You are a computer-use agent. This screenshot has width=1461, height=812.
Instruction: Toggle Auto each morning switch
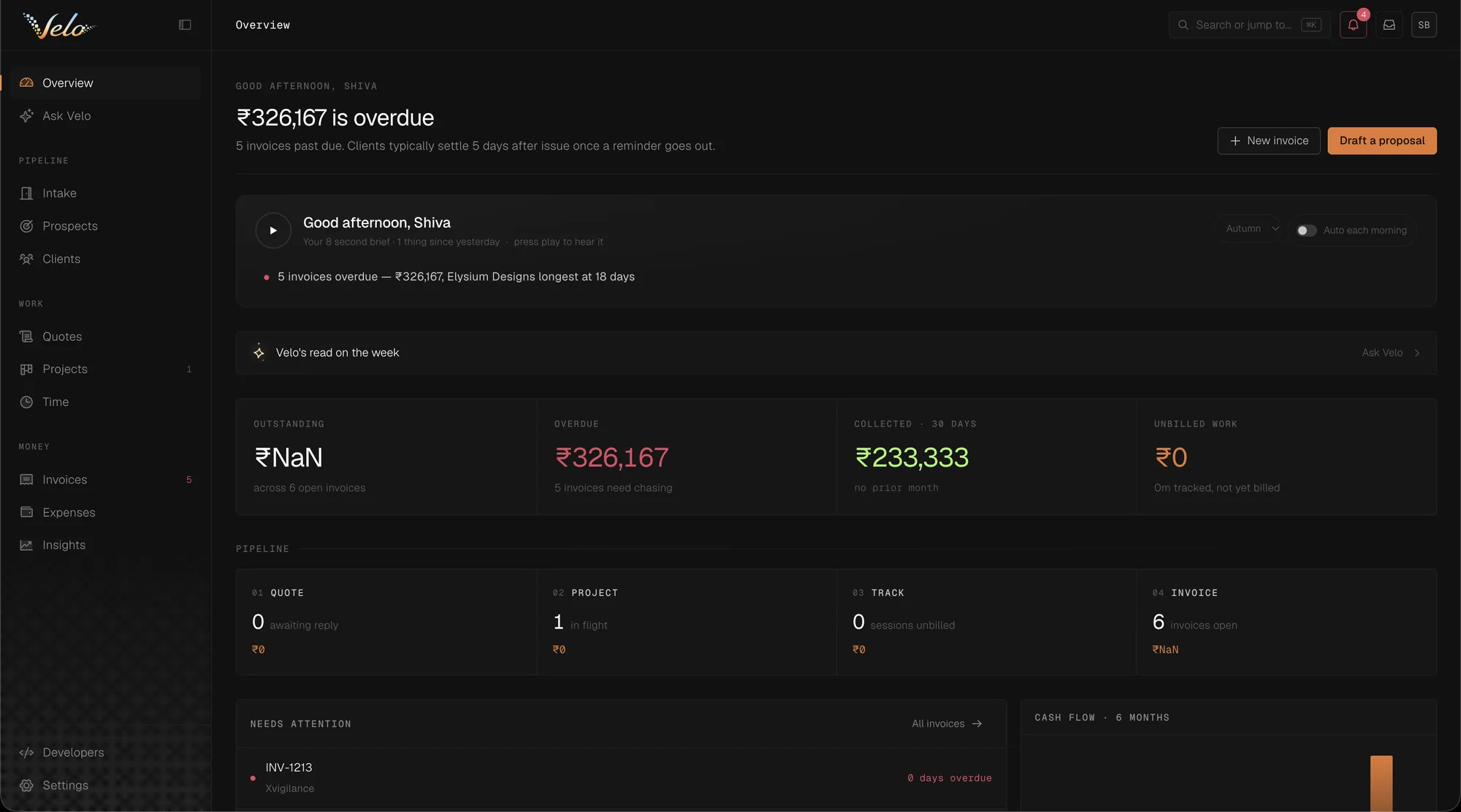tap(1306, 231)
